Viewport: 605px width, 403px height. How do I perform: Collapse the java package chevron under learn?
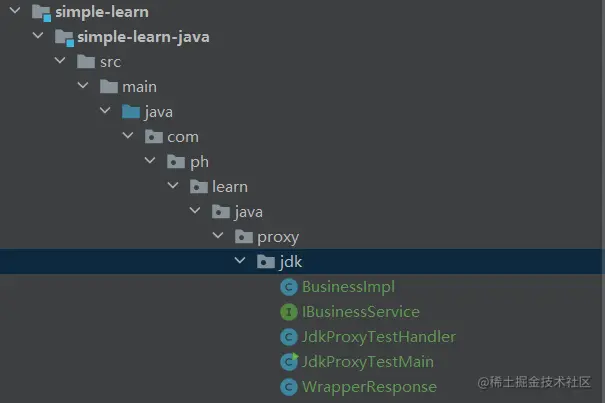pos(195,210)
